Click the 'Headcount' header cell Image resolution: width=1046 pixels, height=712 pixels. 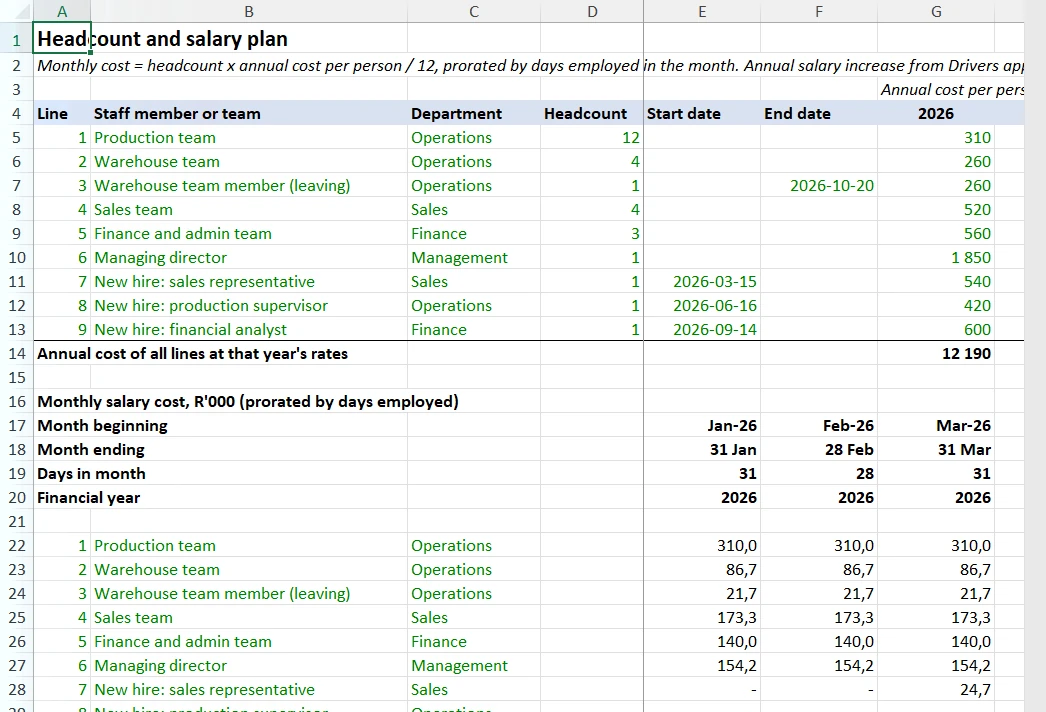(592, 113)
